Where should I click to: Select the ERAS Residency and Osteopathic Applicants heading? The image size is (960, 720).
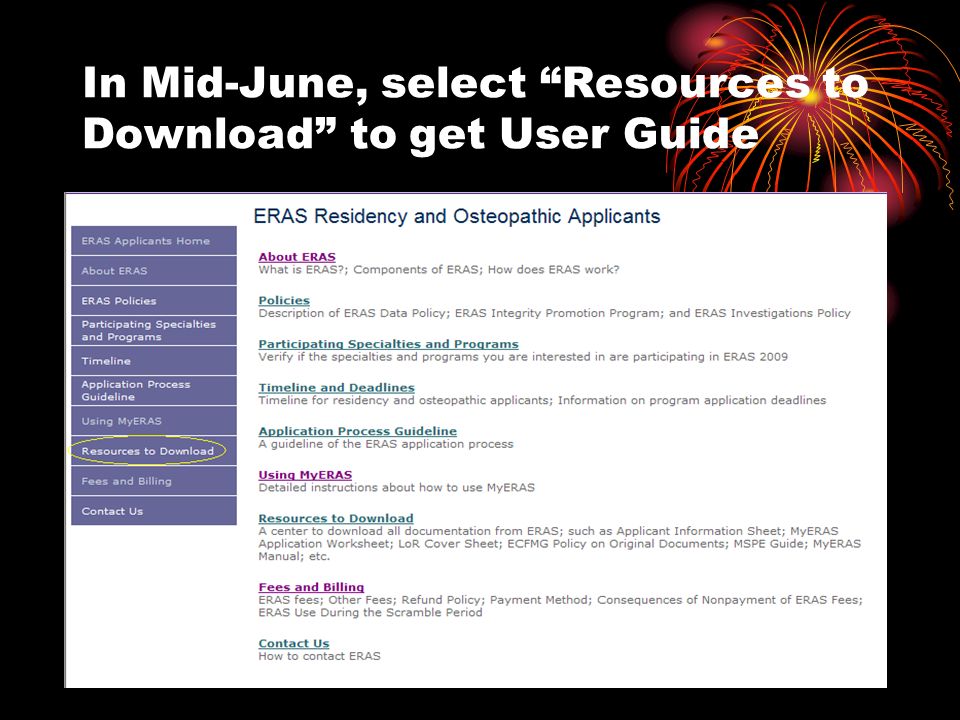(457, 216)
